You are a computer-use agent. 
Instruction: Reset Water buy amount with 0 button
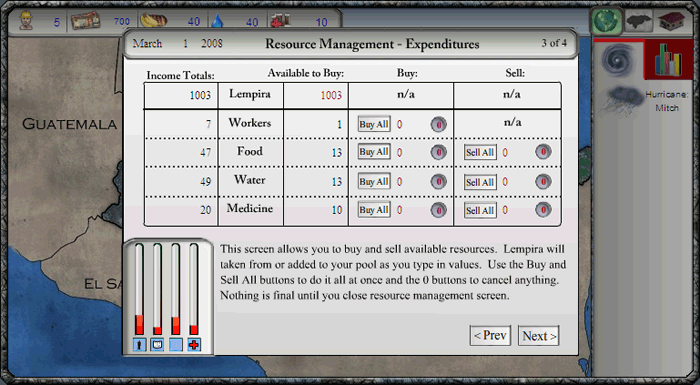click(x=438, y=182)
